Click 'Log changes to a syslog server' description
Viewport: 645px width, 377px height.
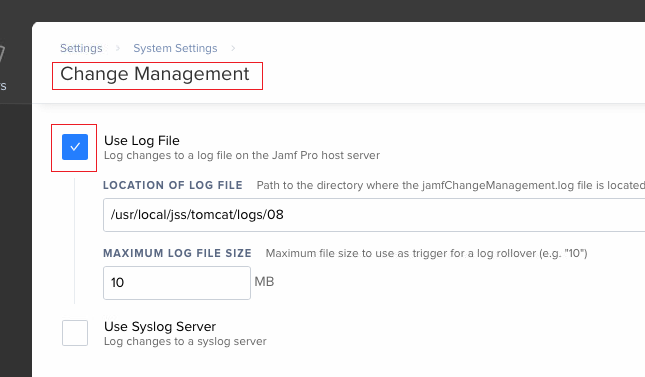(x=185, y=341)
